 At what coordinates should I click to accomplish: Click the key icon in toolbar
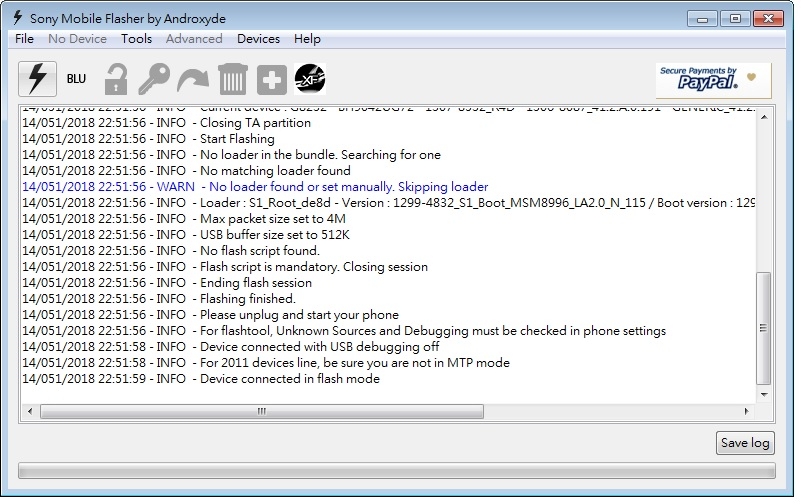154,79
